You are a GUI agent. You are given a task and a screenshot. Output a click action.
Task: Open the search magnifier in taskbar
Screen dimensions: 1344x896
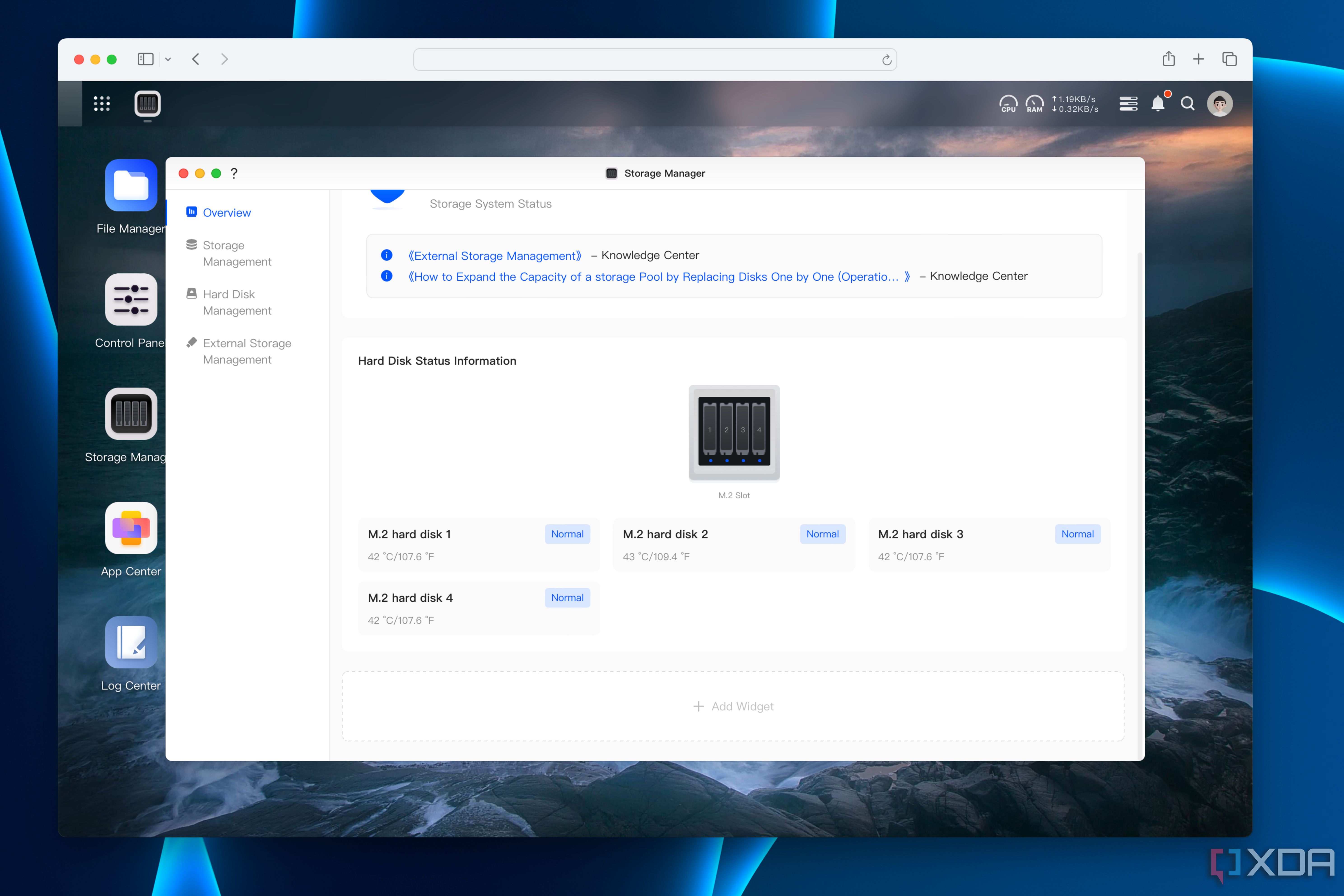1187,103
